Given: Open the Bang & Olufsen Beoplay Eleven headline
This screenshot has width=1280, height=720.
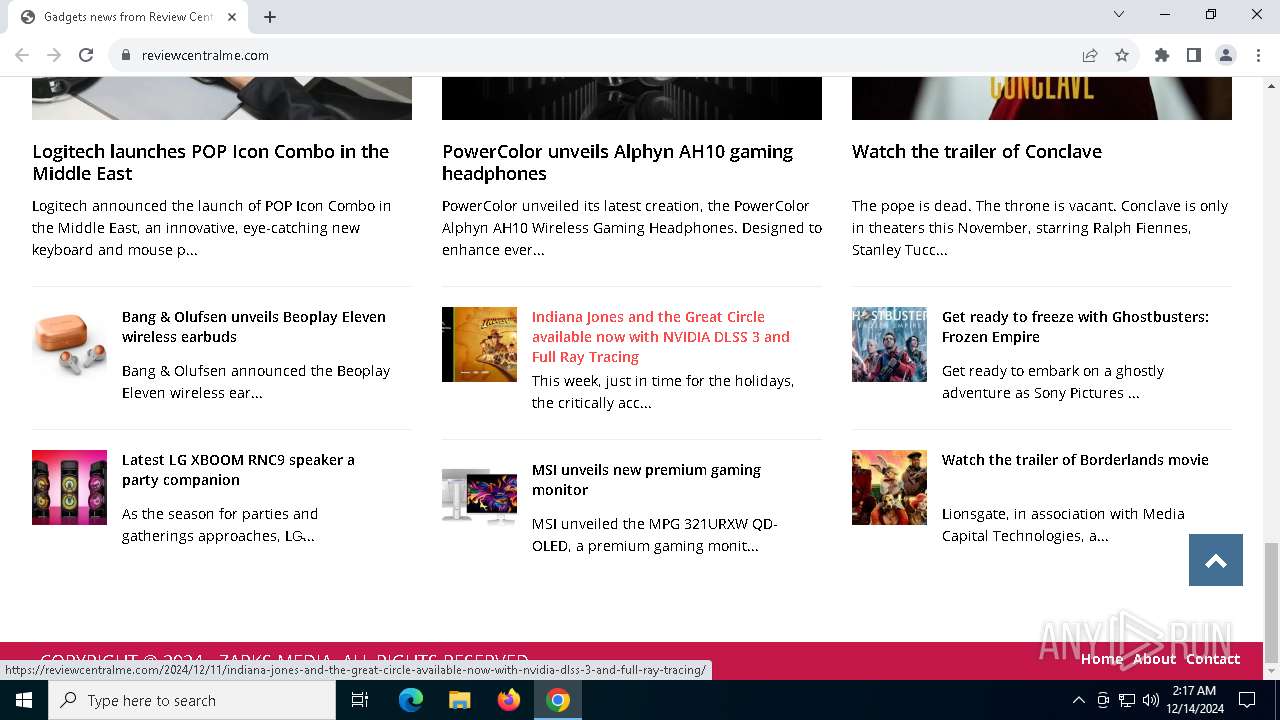Looking at the screenshot, I should (x=254, y=326).
